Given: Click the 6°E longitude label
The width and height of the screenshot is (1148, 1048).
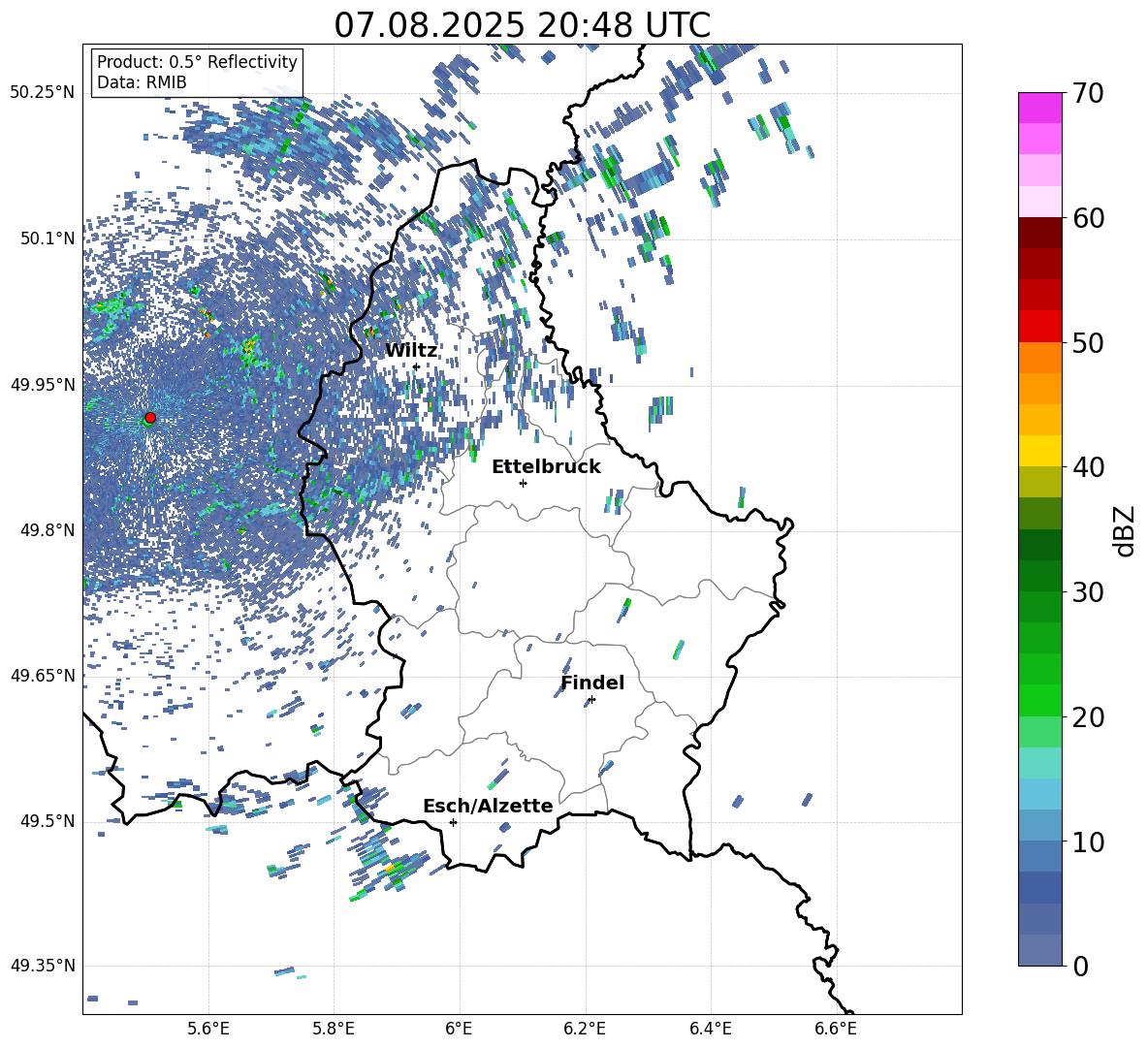Looking at the screenshot, I should click(459, 1029).
